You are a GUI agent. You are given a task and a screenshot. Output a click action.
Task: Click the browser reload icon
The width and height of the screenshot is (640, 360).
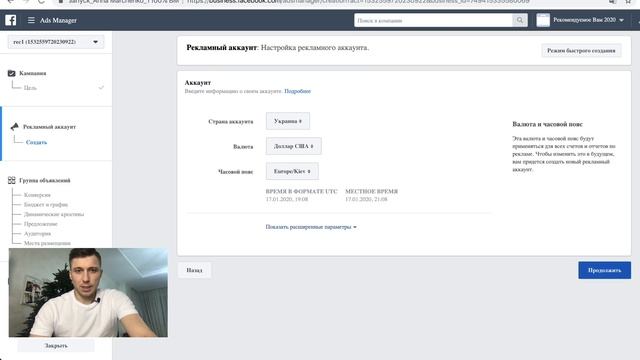click(41, 2)
